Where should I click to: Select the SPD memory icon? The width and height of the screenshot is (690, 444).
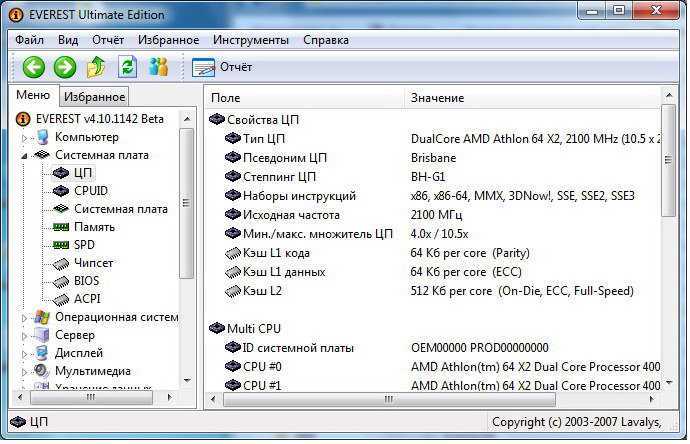click(x=61, y=245)
